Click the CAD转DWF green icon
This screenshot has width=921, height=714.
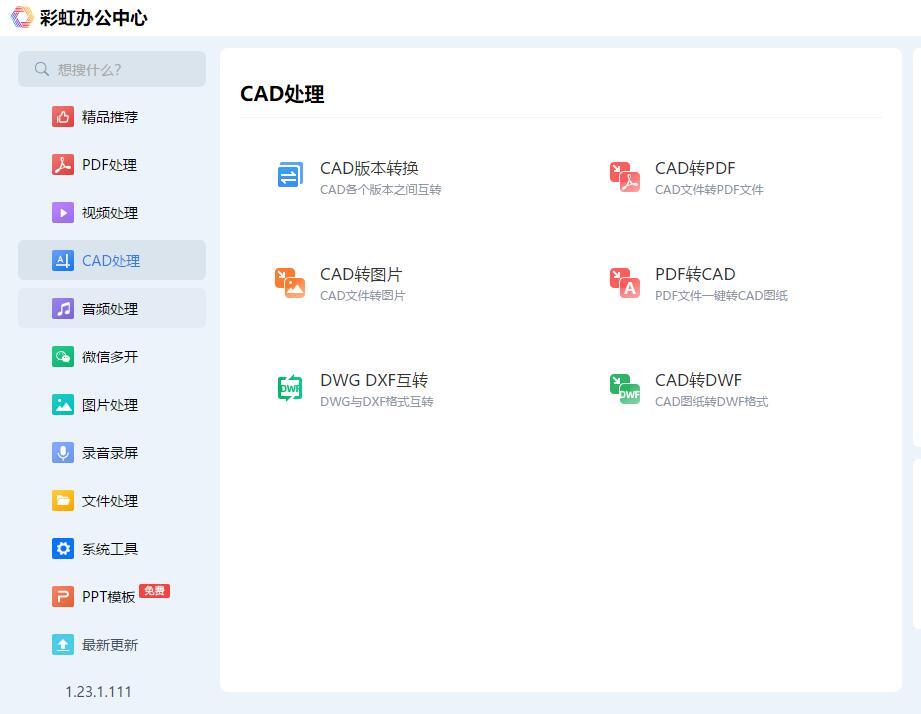click(x=624, y=389)
